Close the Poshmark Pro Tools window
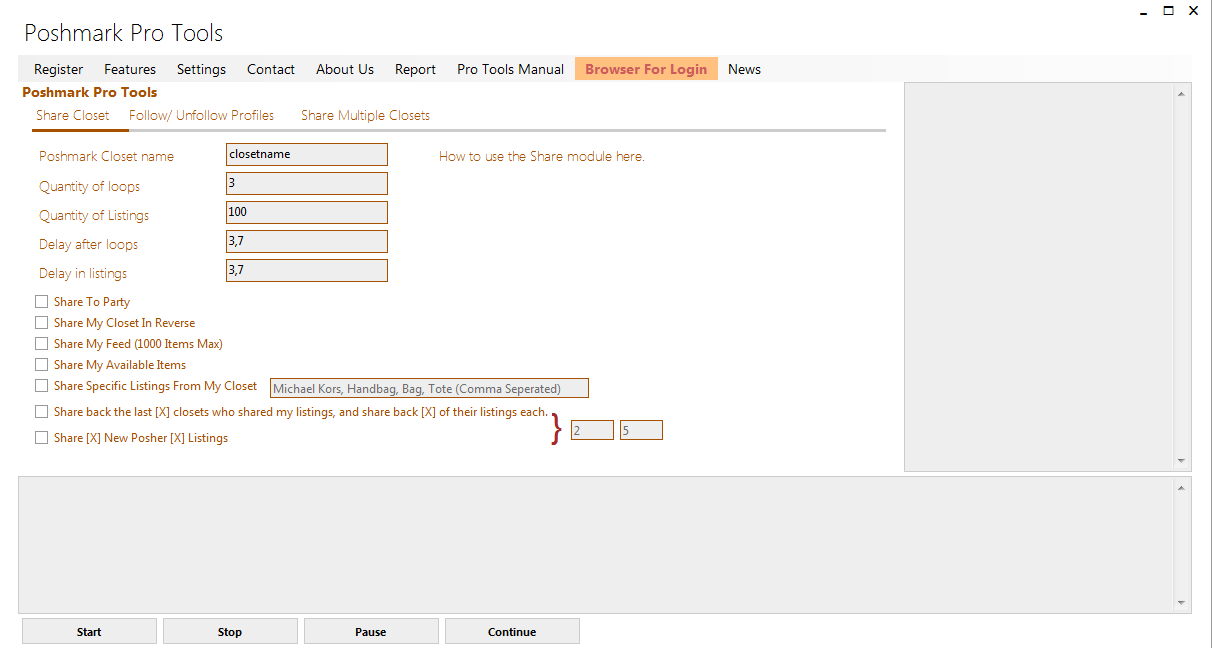This screenshot has height=648, width=1212. click(x=1193, y=12)
